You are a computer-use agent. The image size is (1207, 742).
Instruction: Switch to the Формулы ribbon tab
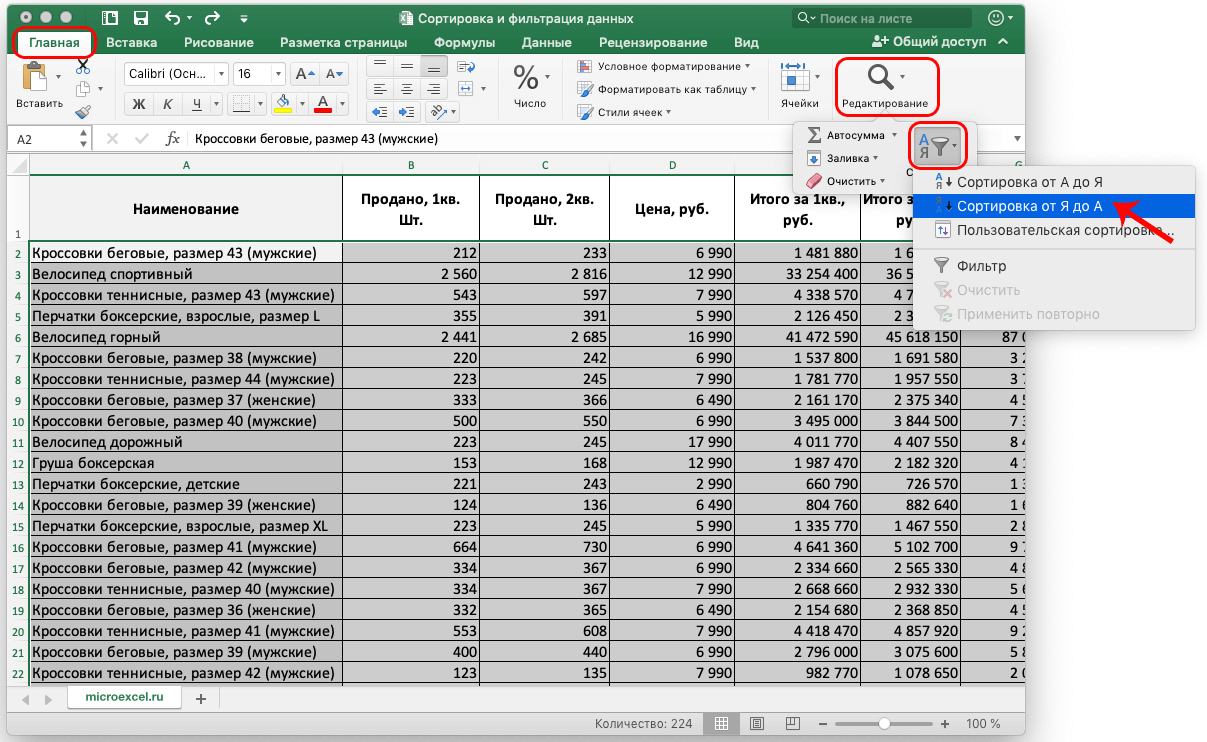pyautogui.click(x=465, y=42)
